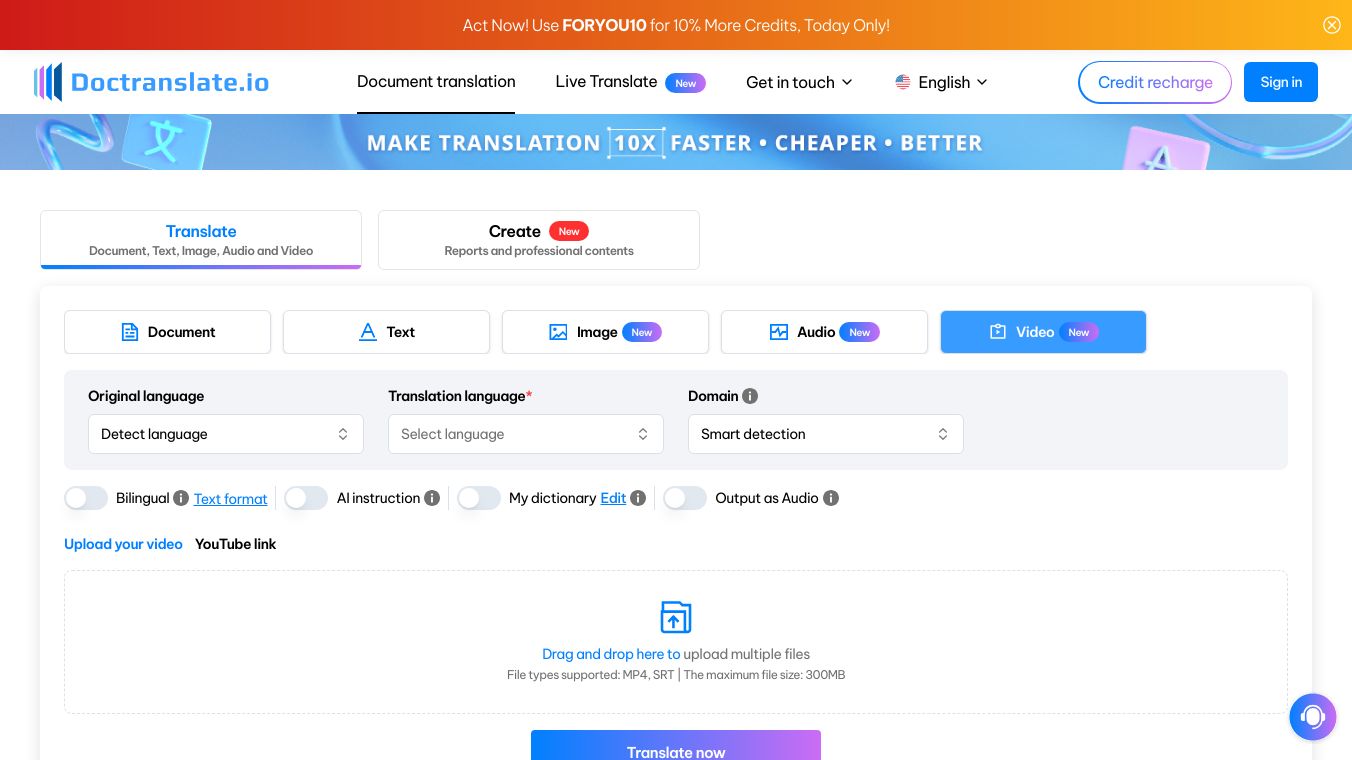Screen dimensions: 1352x760
Task: Click the upload file icon in drop zone
Action: pos(676,617)
